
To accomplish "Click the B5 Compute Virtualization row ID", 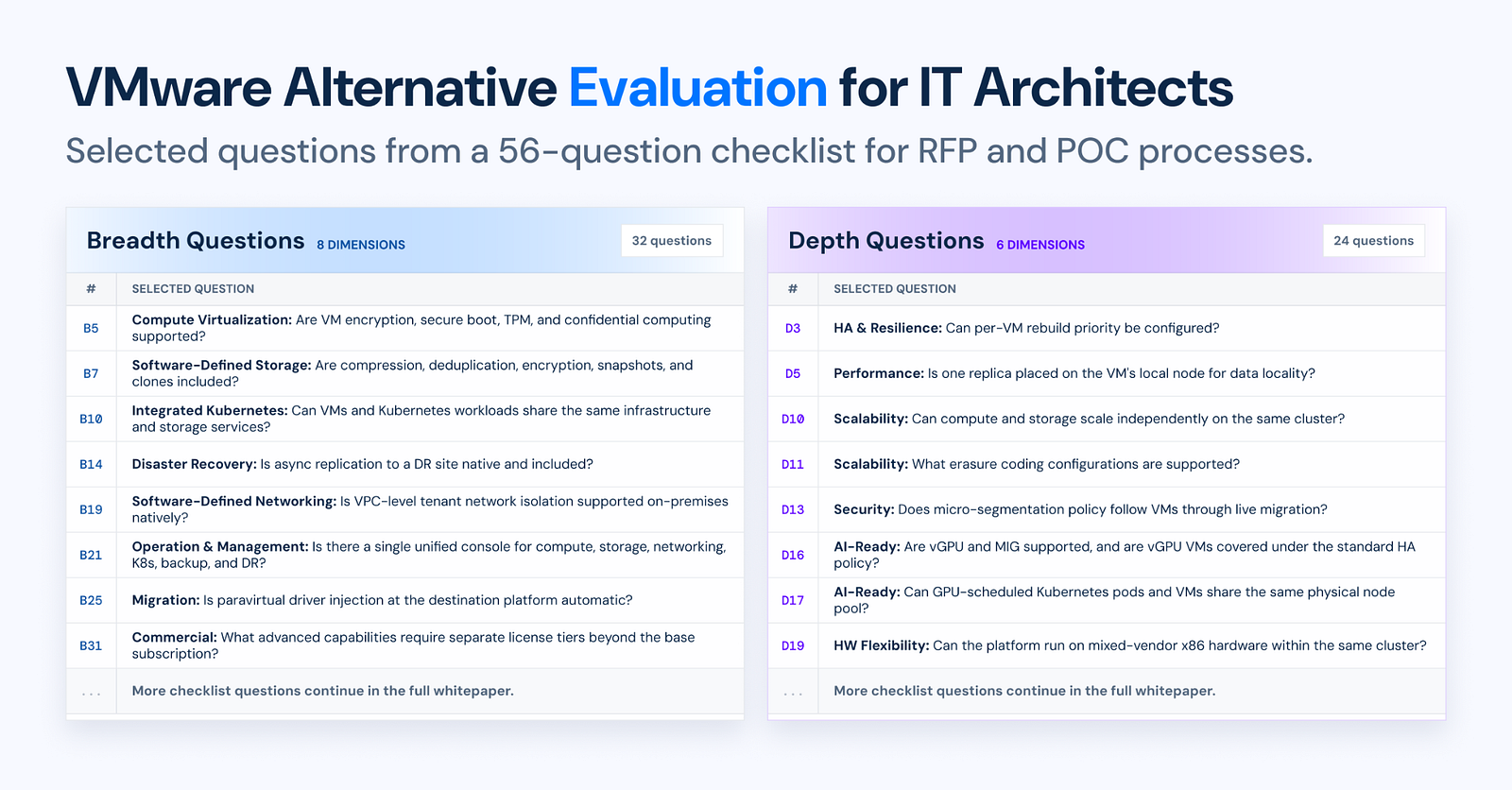I will point(91,328).
